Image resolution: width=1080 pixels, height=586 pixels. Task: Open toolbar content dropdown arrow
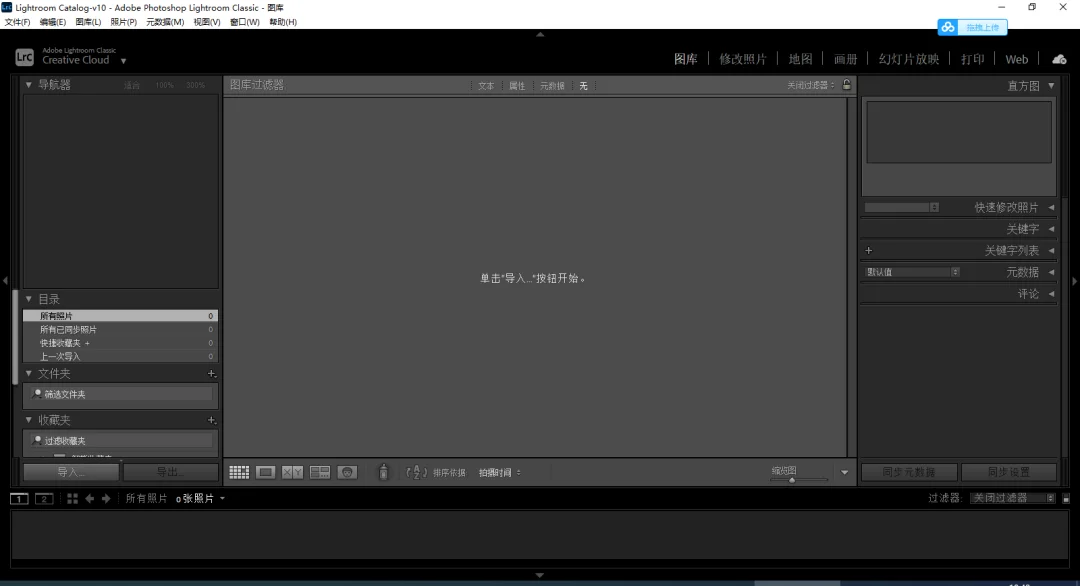point(844,472)
